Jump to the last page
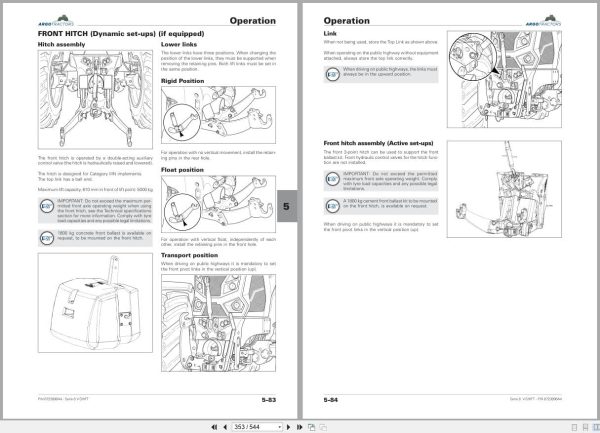The height and width of the screenshot is (433, 600). coord(300,427)
